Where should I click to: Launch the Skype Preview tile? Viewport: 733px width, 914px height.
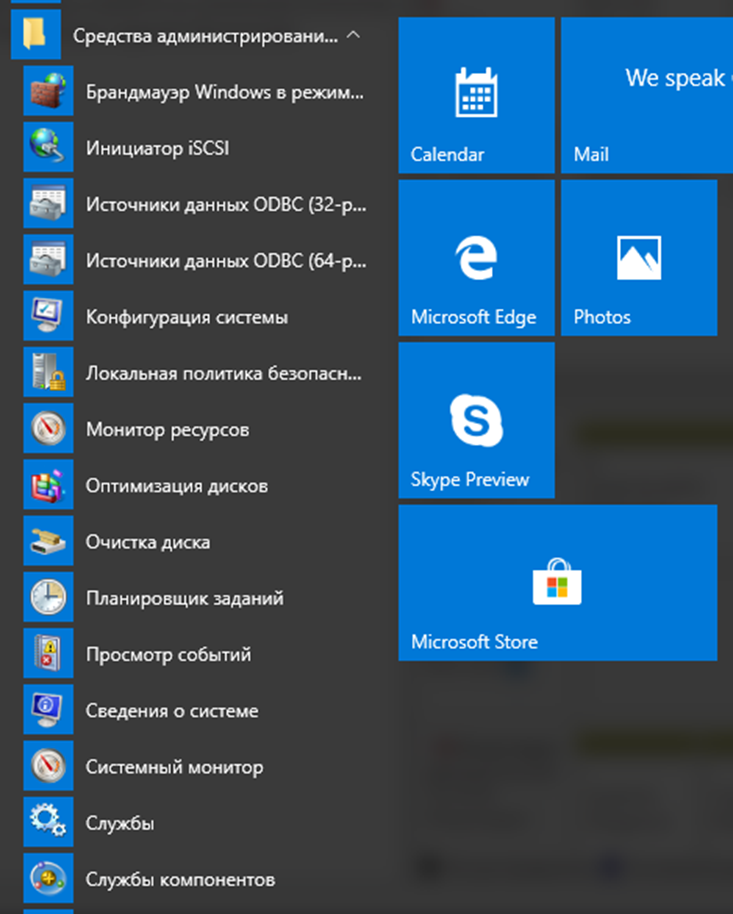pyautogui.click(x=476, y=420)
